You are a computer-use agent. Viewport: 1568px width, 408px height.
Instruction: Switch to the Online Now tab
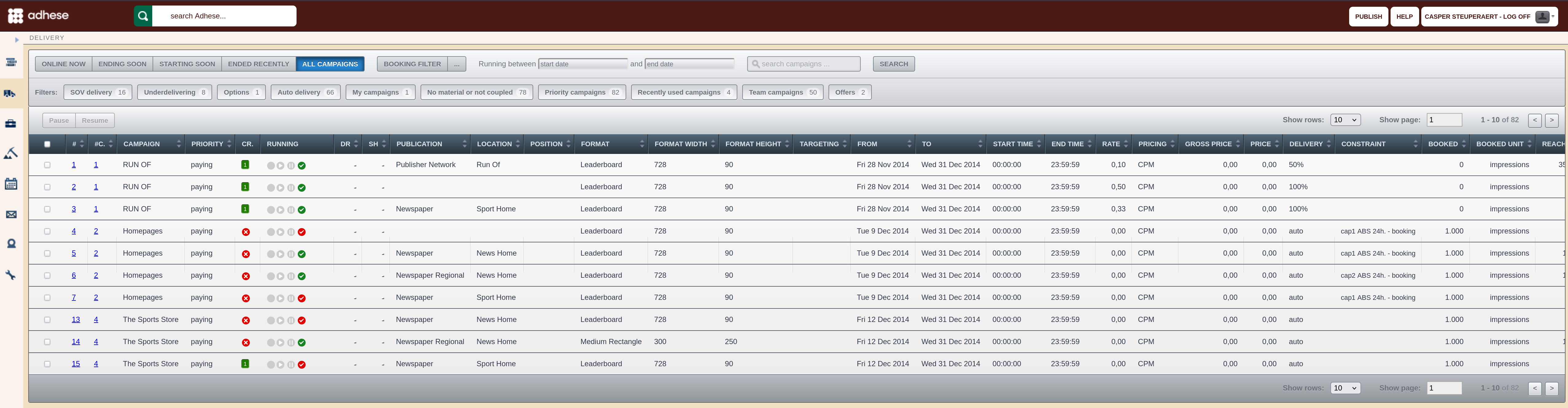click(x=64, y=64)
